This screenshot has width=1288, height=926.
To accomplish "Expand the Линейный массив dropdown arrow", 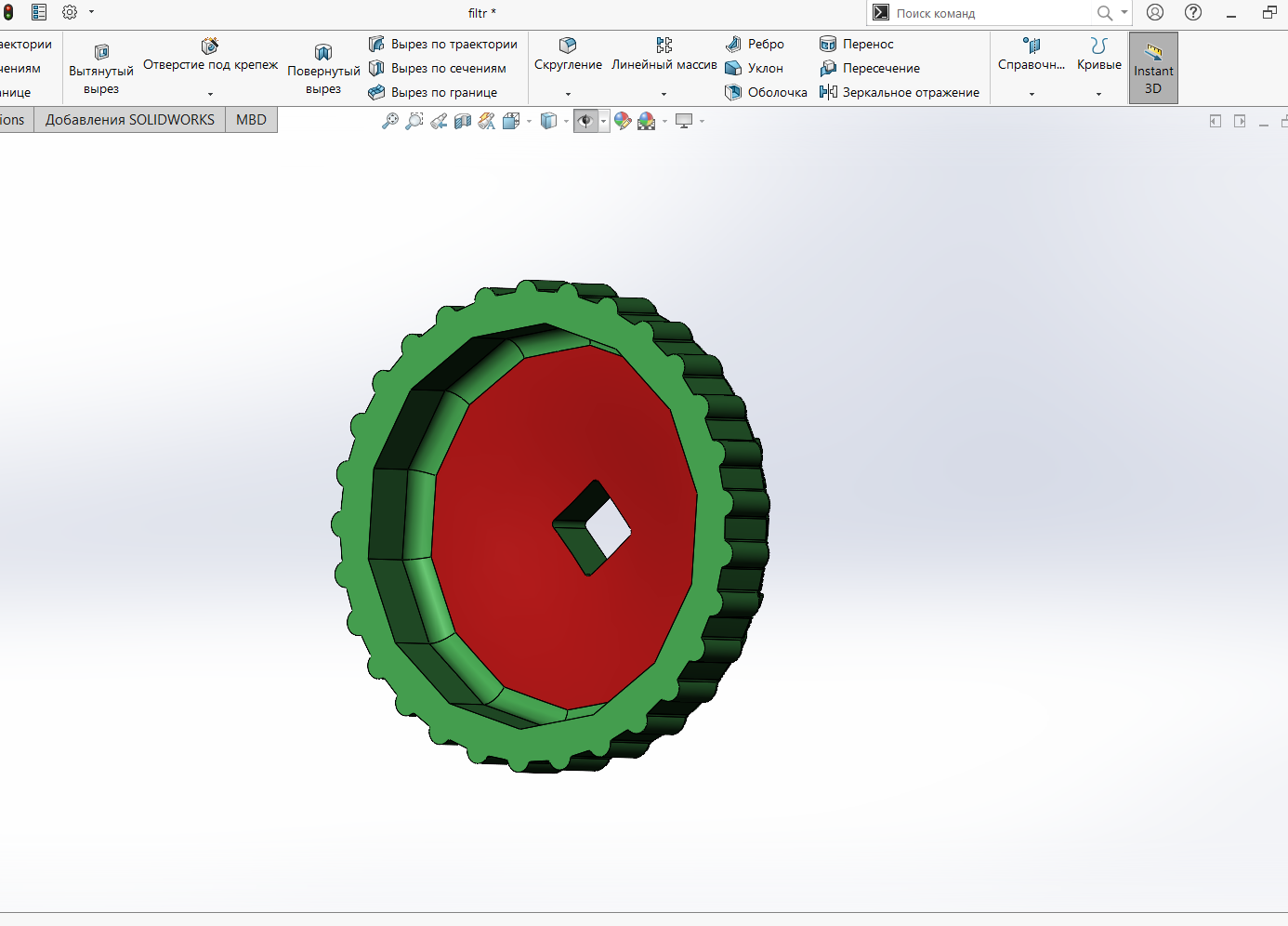I will point(664,94).
